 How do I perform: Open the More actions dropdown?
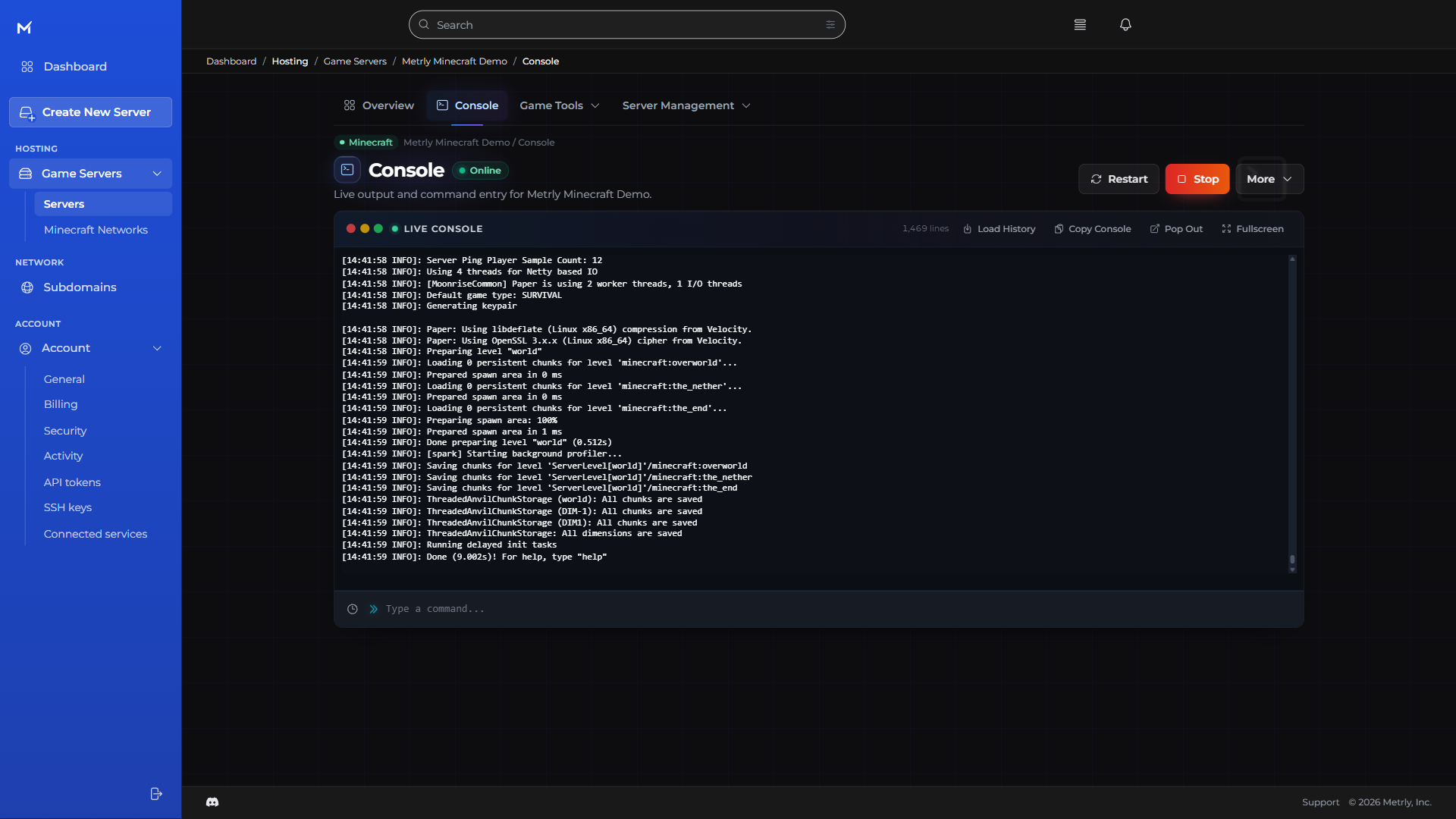[1270, 179]
